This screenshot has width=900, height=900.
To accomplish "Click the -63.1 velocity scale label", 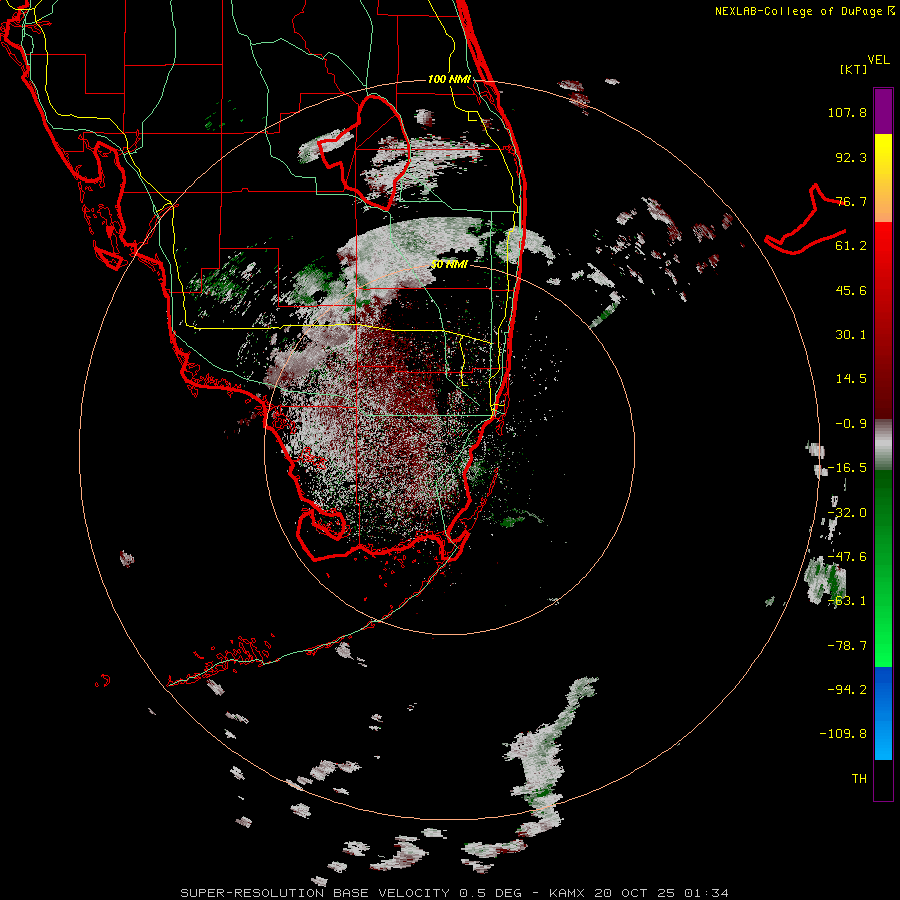I will point(847,601).
